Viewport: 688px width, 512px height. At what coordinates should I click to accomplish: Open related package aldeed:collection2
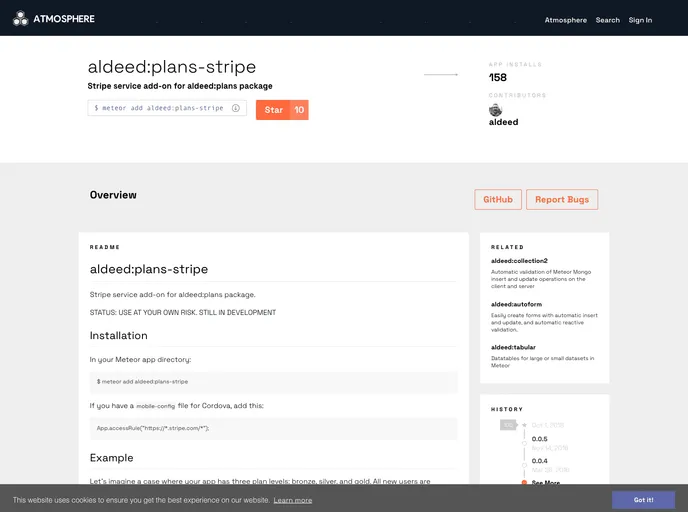pos(519,261)
